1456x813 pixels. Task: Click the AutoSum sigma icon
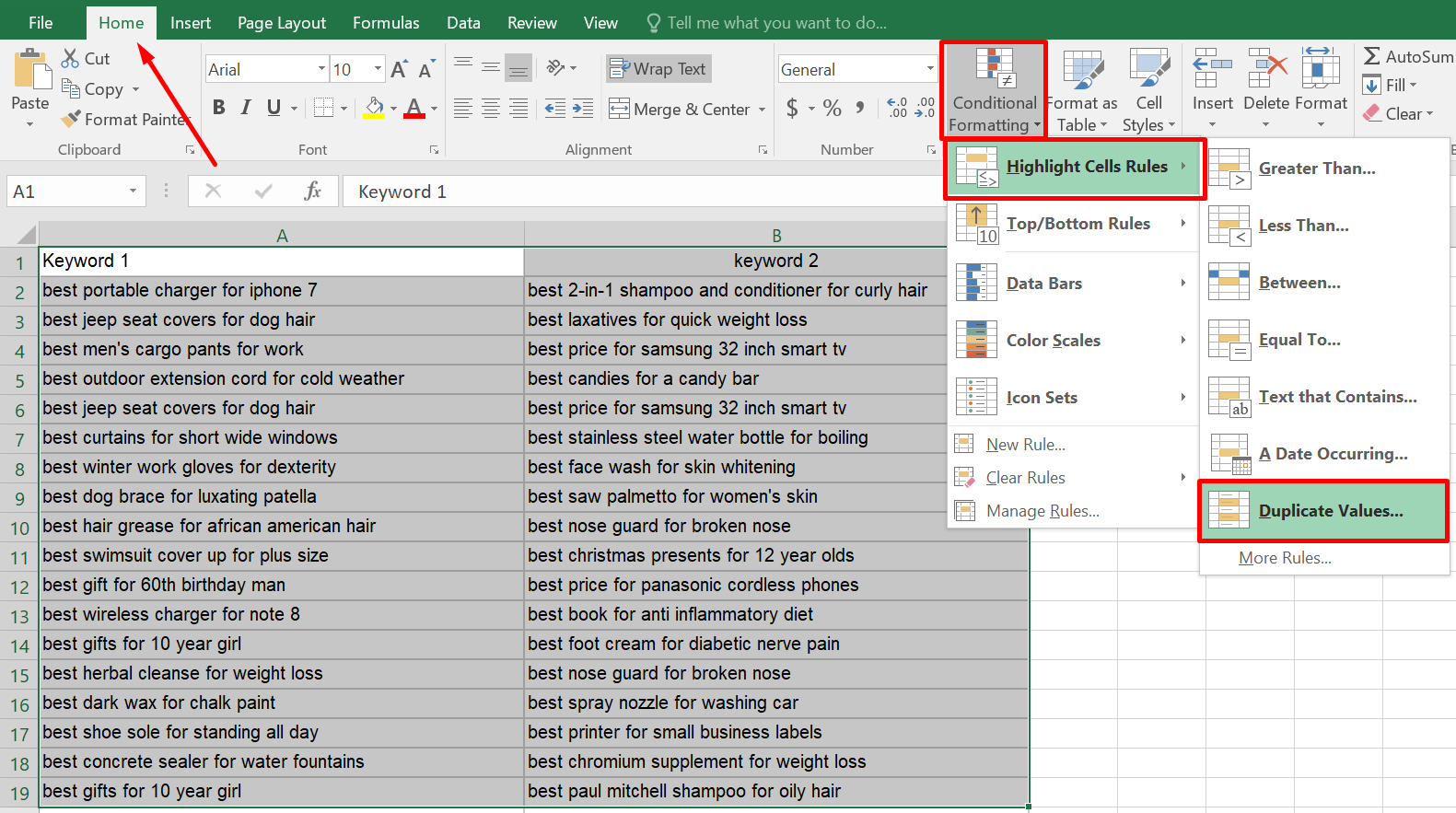1371,57
